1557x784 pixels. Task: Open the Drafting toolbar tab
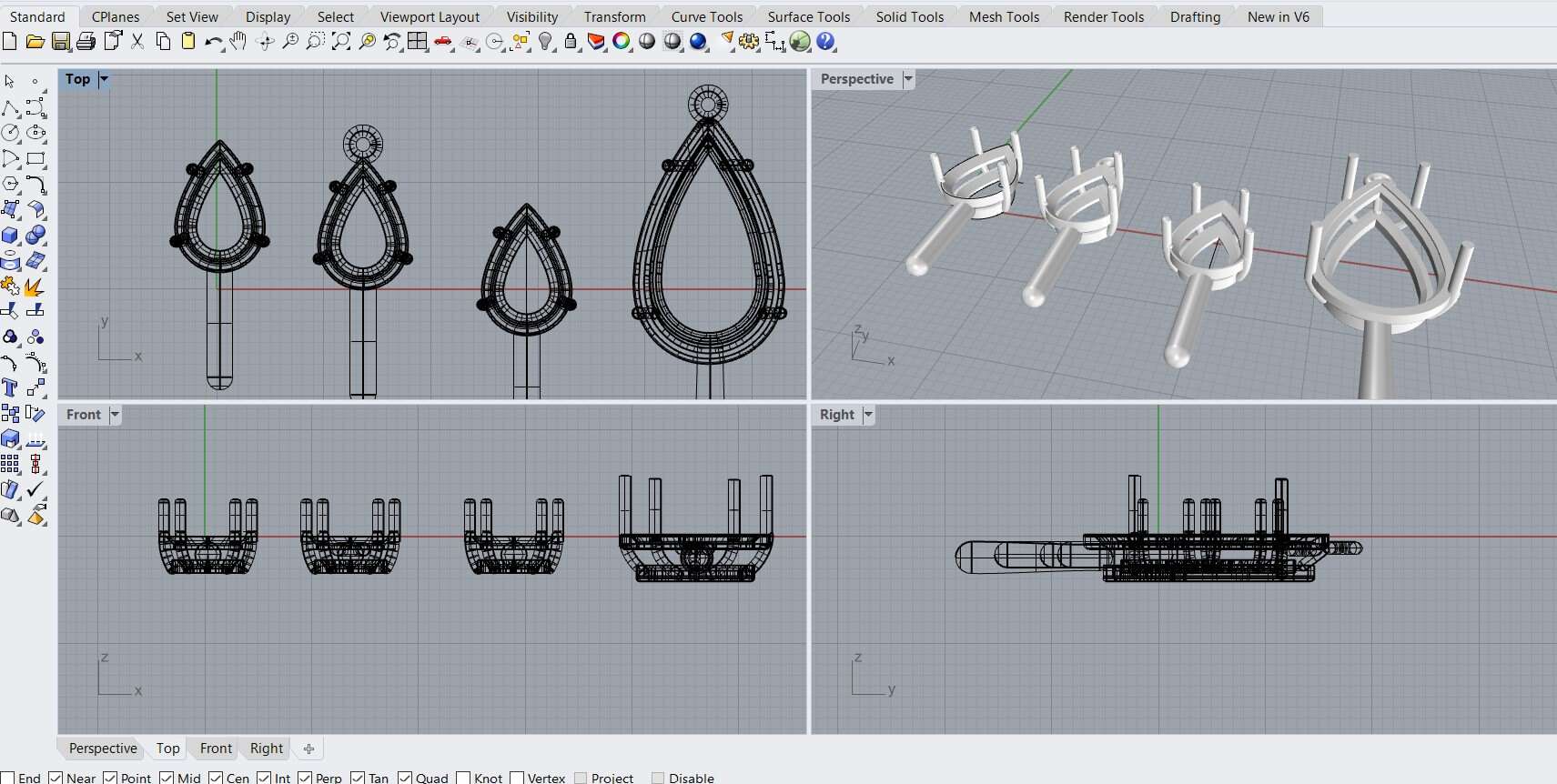click(1195, 16)
